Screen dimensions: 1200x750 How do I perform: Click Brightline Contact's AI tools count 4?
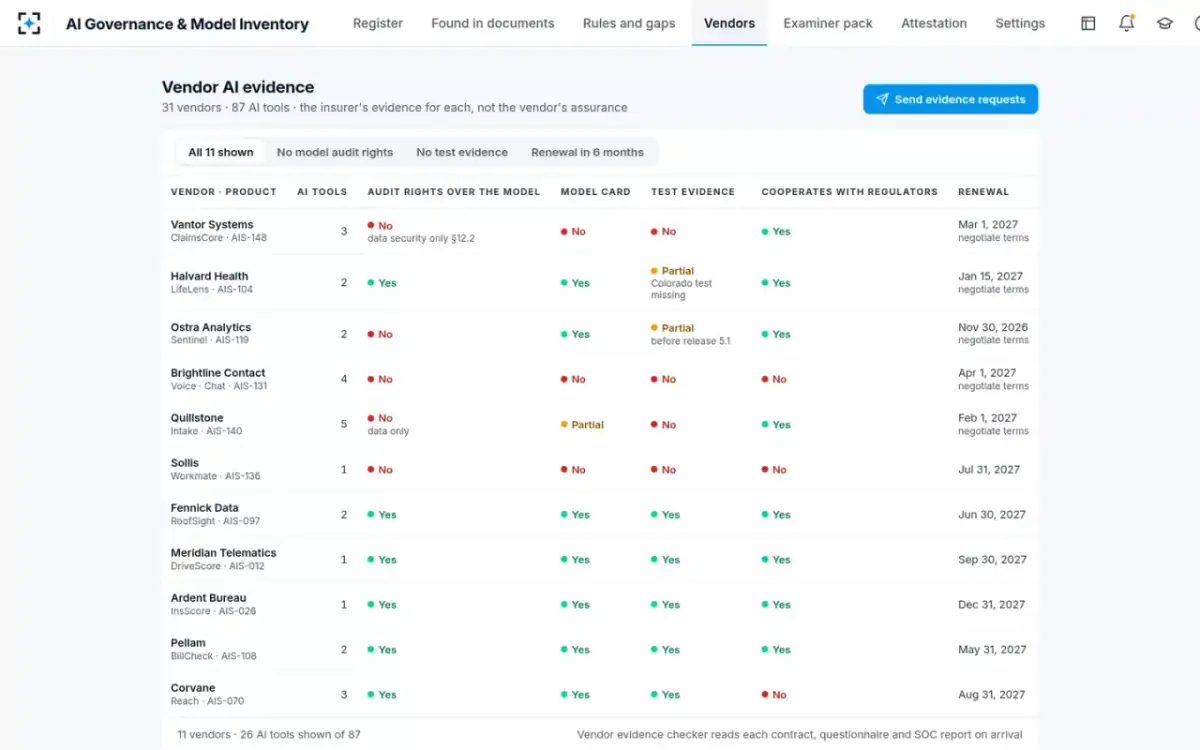[344, 379]
